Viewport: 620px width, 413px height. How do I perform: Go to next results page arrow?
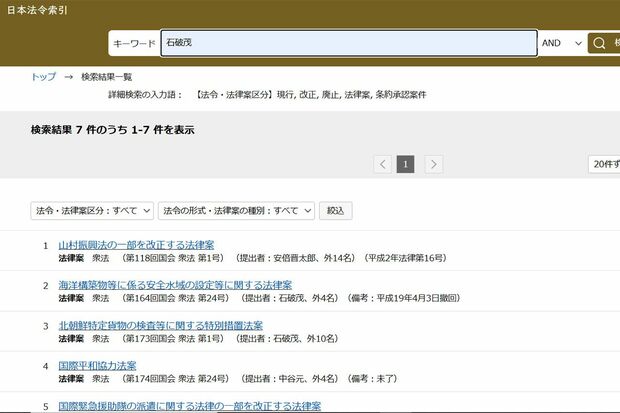click(x=434, y=164)
